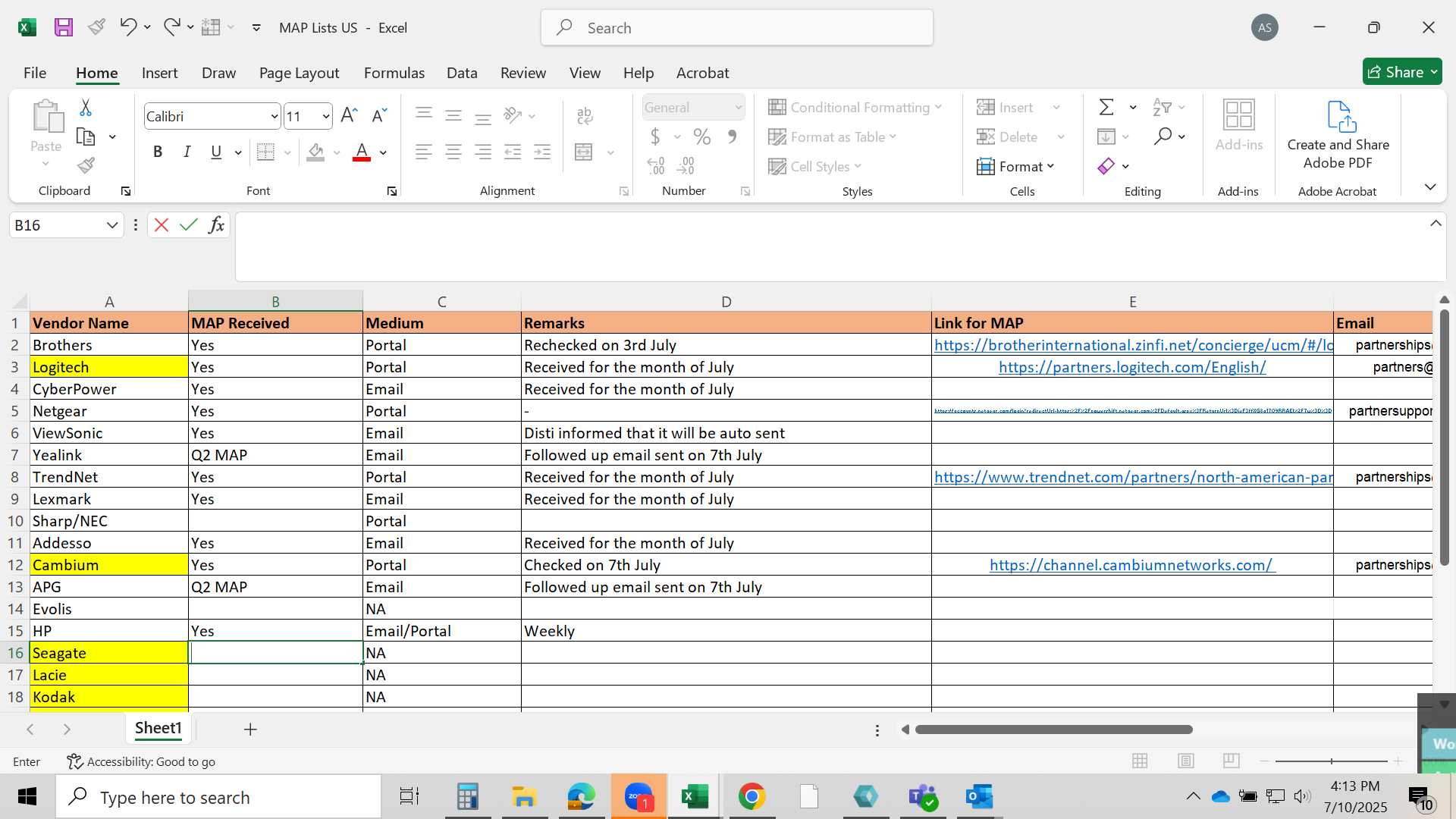Open the Logitech partners portal link
The width and height of the screenshot is (1456, 819).
point(1132,367)
